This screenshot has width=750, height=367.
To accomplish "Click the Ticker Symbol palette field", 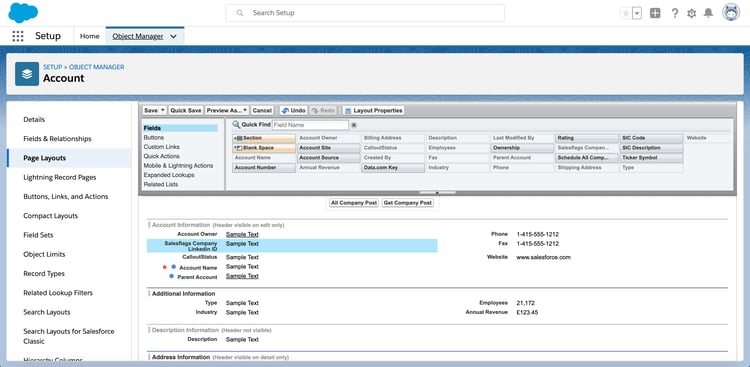I will tap(651, 158).
